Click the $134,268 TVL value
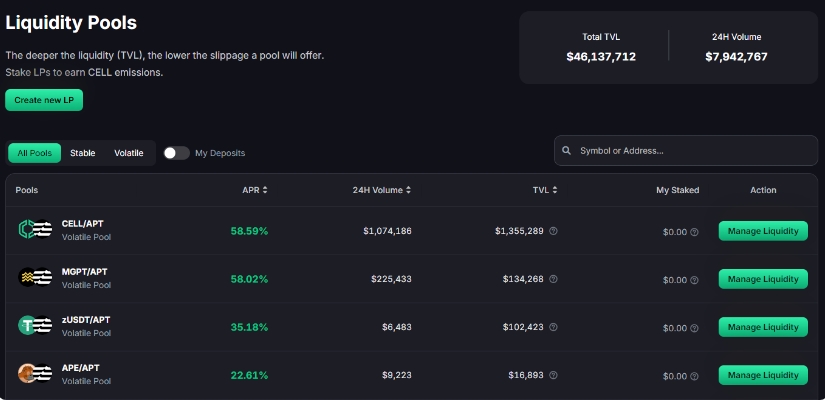 (x=523, y=279)
